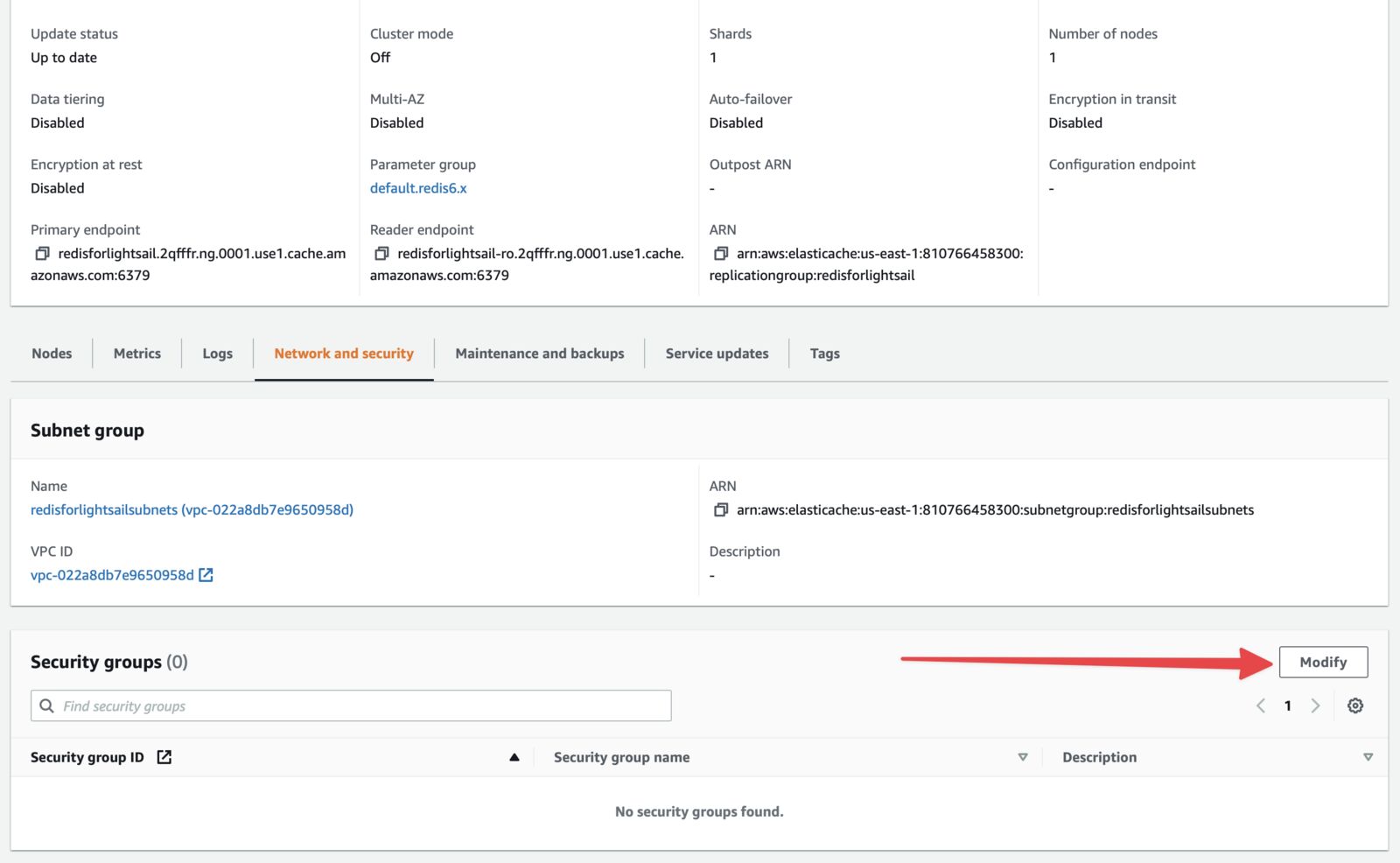Copy the subnet group ARN
Image resolution: width=1400 pixels, height=863 pixels.
pyautogui.click(x=721, y=510)
